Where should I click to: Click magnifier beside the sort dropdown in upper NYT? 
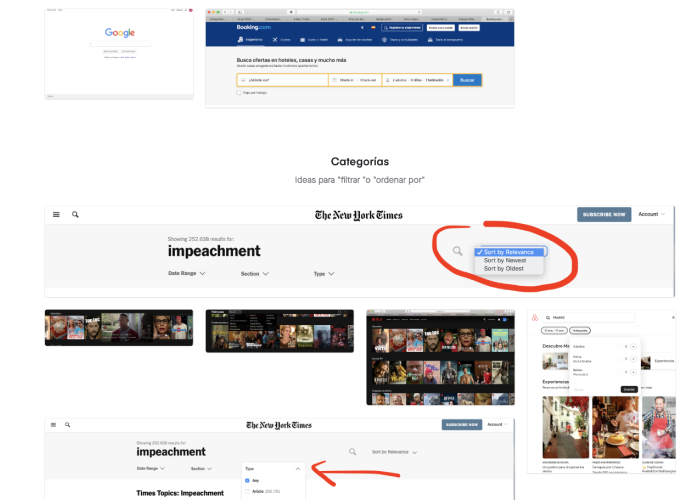pos(458,251)
